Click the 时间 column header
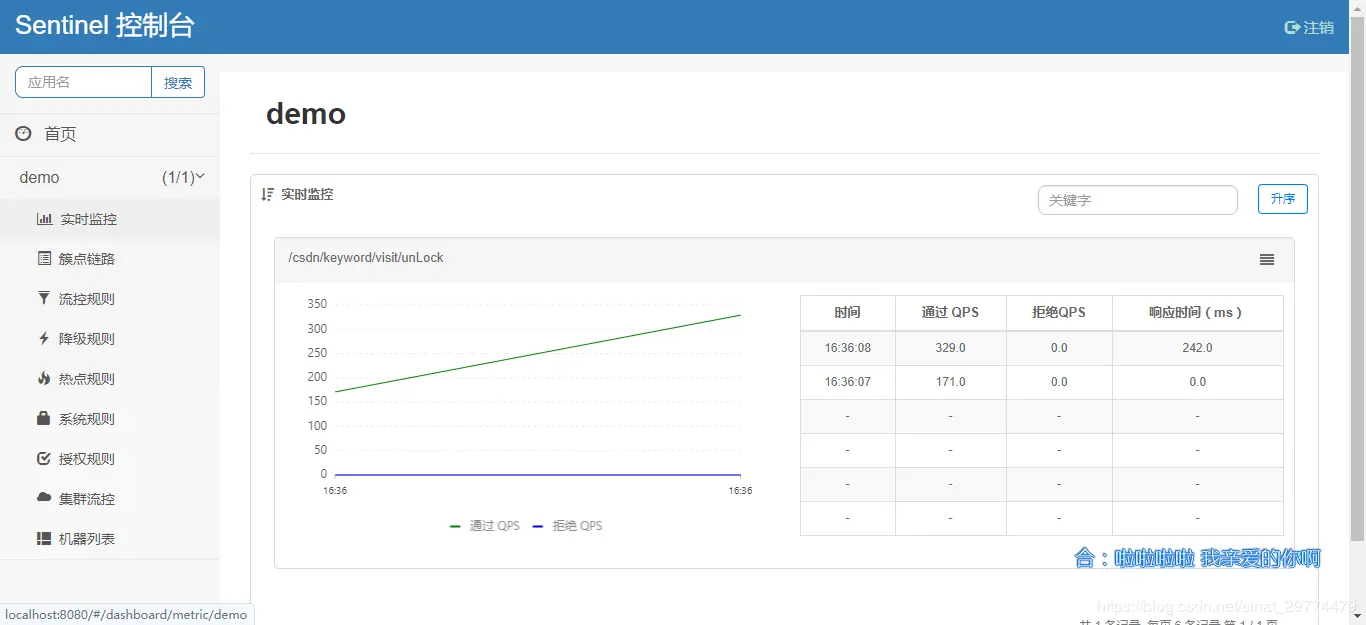 coord(848,313)
